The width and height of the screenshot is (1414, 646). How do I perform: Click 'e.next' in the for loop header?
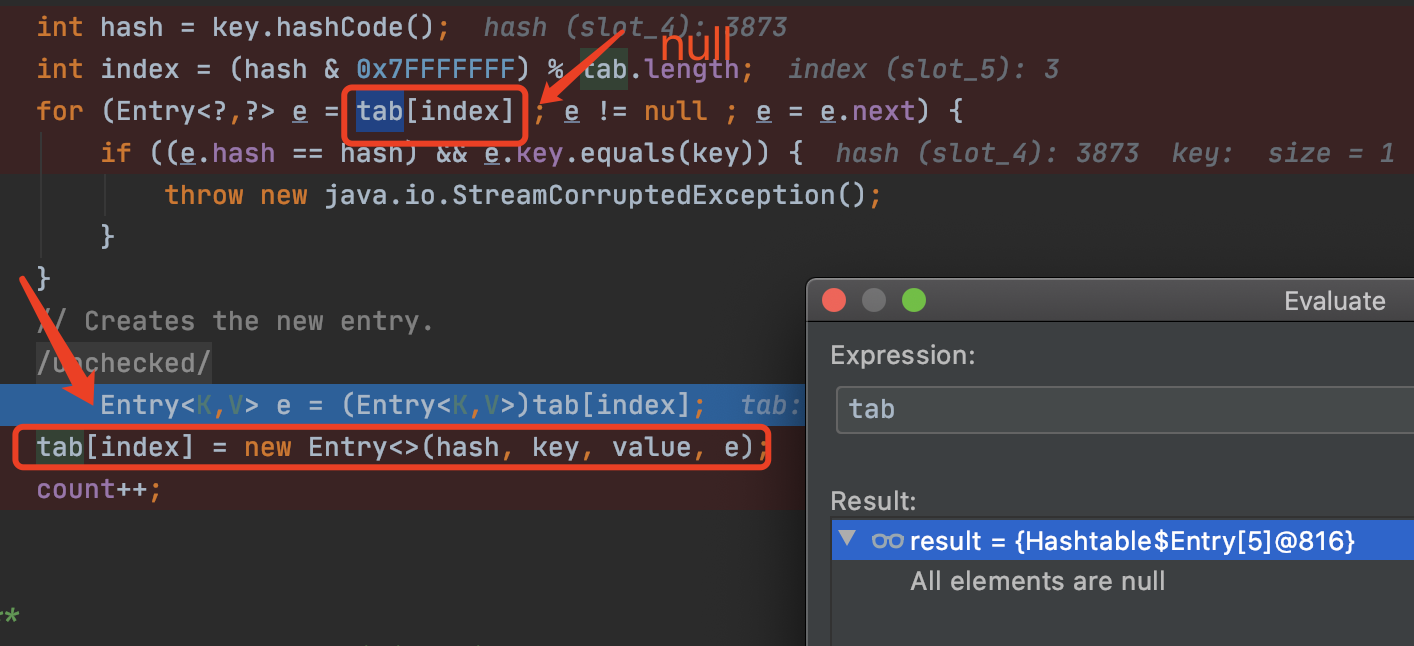pos(881,111)
